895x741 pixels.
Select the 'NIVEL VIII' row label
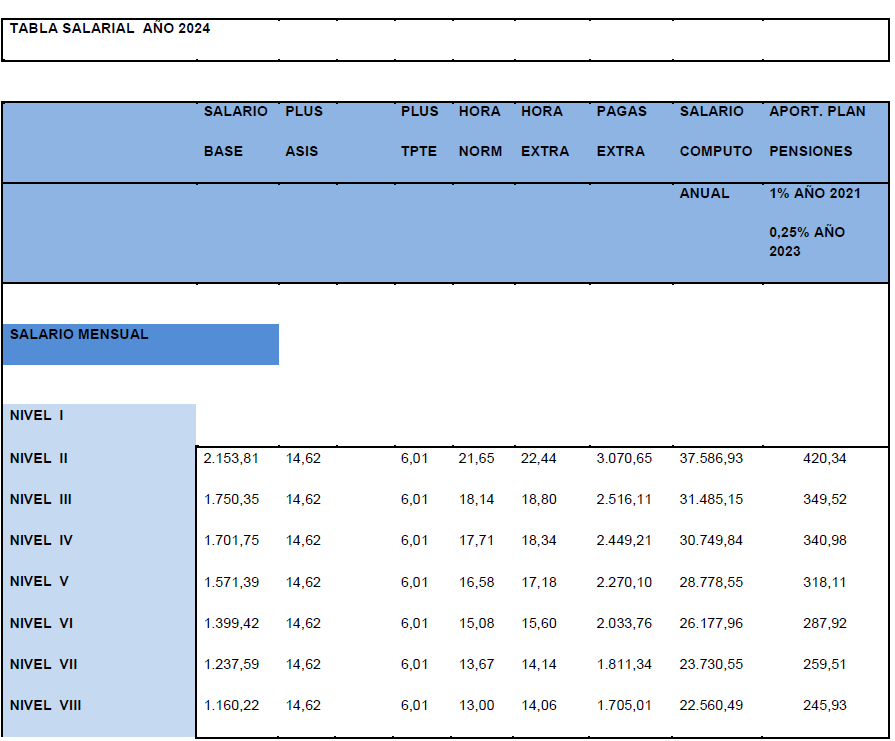coord(45,705)
